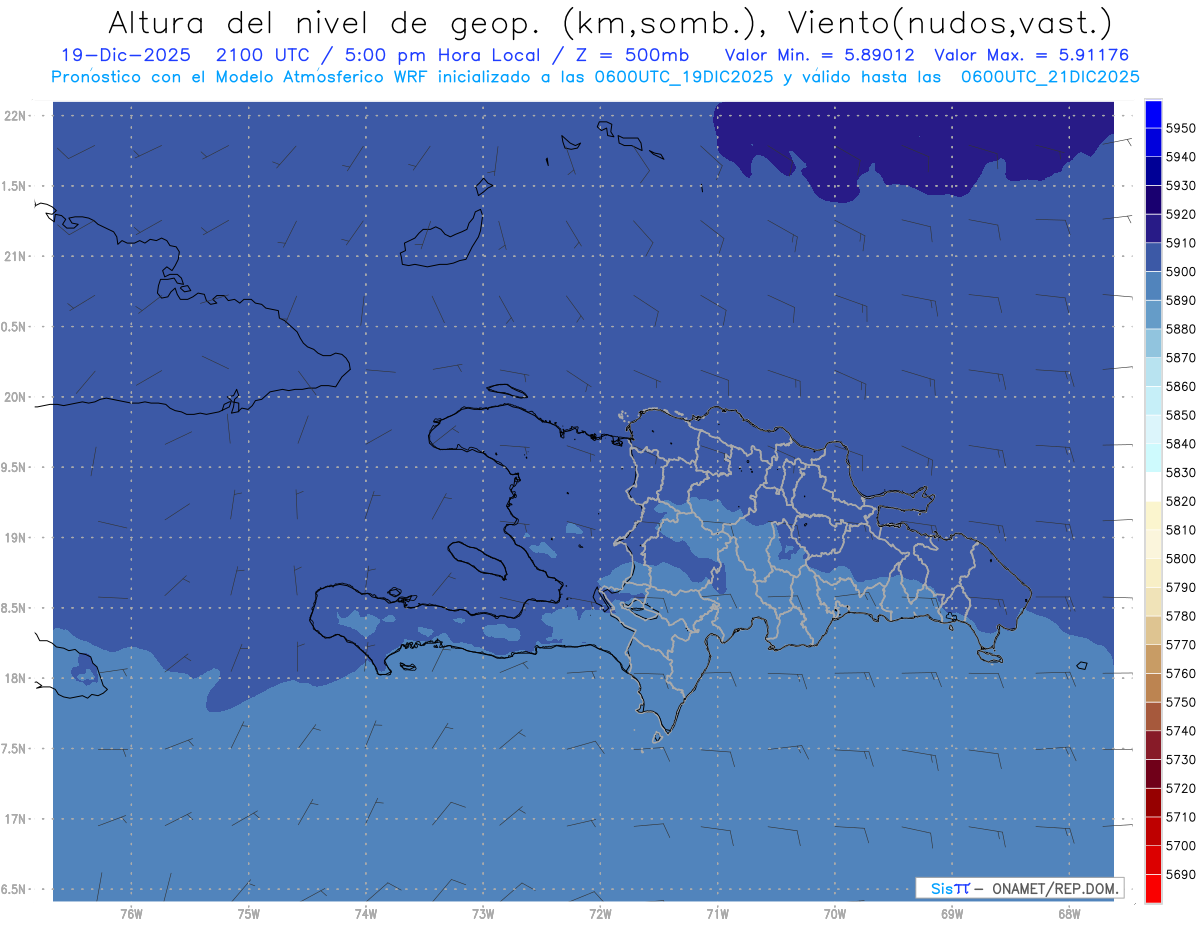Click the 'SisTT - ONAMET/REP.DOM.' credit label

point(1019,888)
